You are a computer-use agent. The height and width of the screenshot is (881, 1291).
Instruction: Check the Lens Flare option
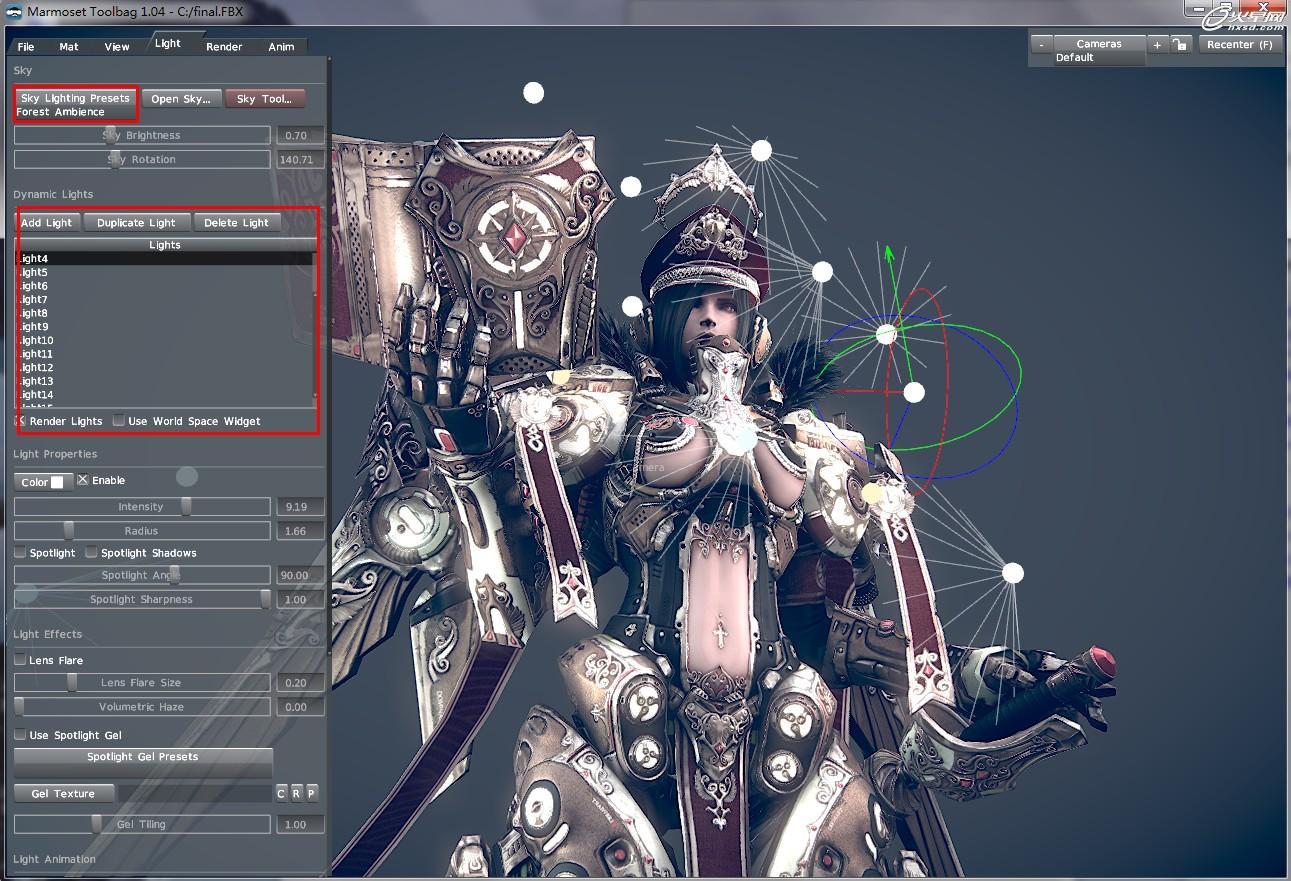coord(20,660)
